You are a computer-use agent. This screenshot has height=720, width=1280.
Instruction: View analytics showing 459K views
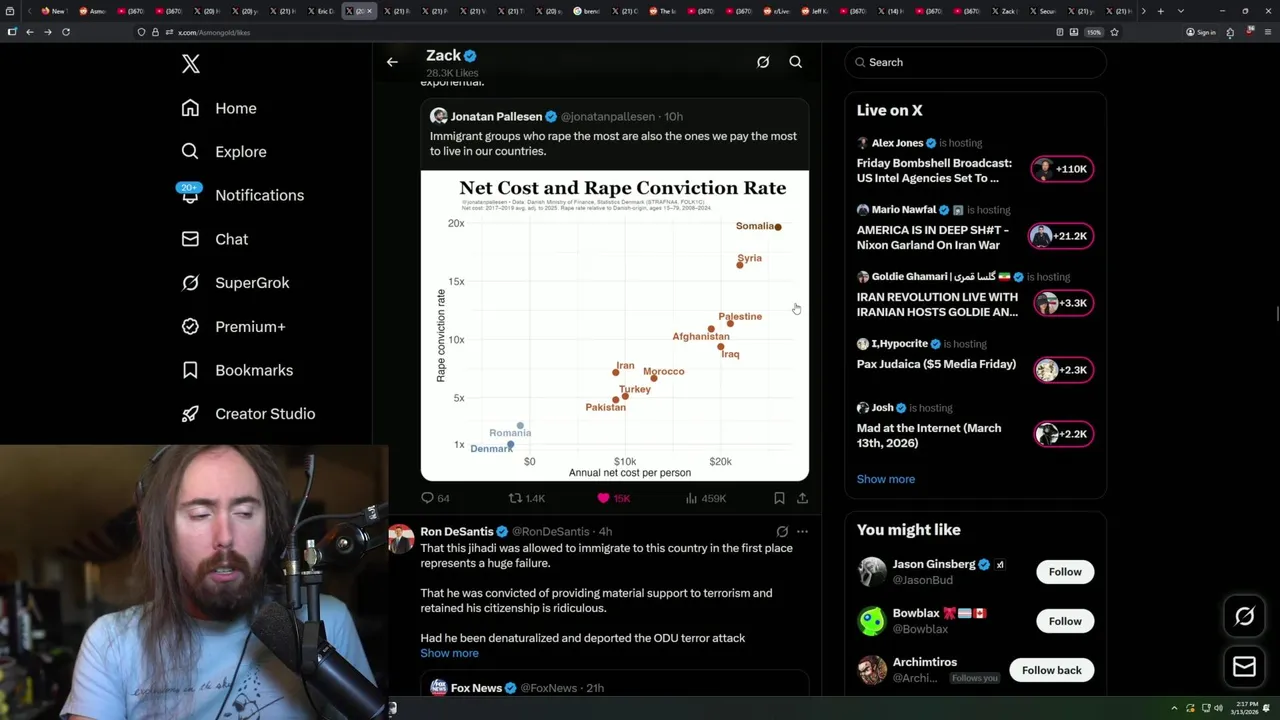coord(706,498)
